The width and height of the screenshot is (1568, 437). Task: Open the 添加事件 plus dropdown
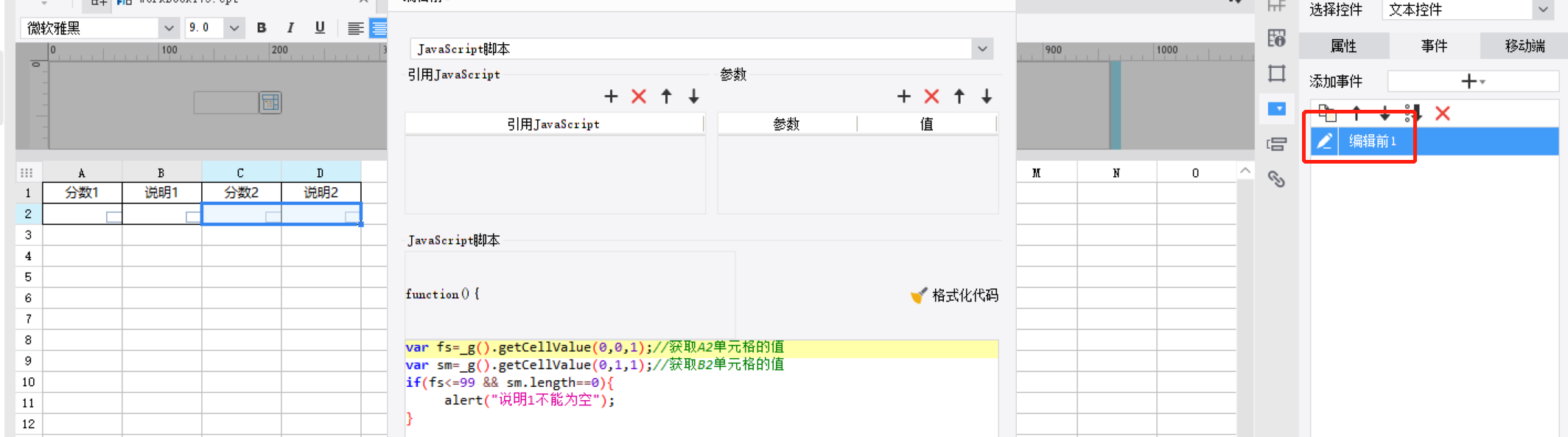click(x=1473, y=81)
